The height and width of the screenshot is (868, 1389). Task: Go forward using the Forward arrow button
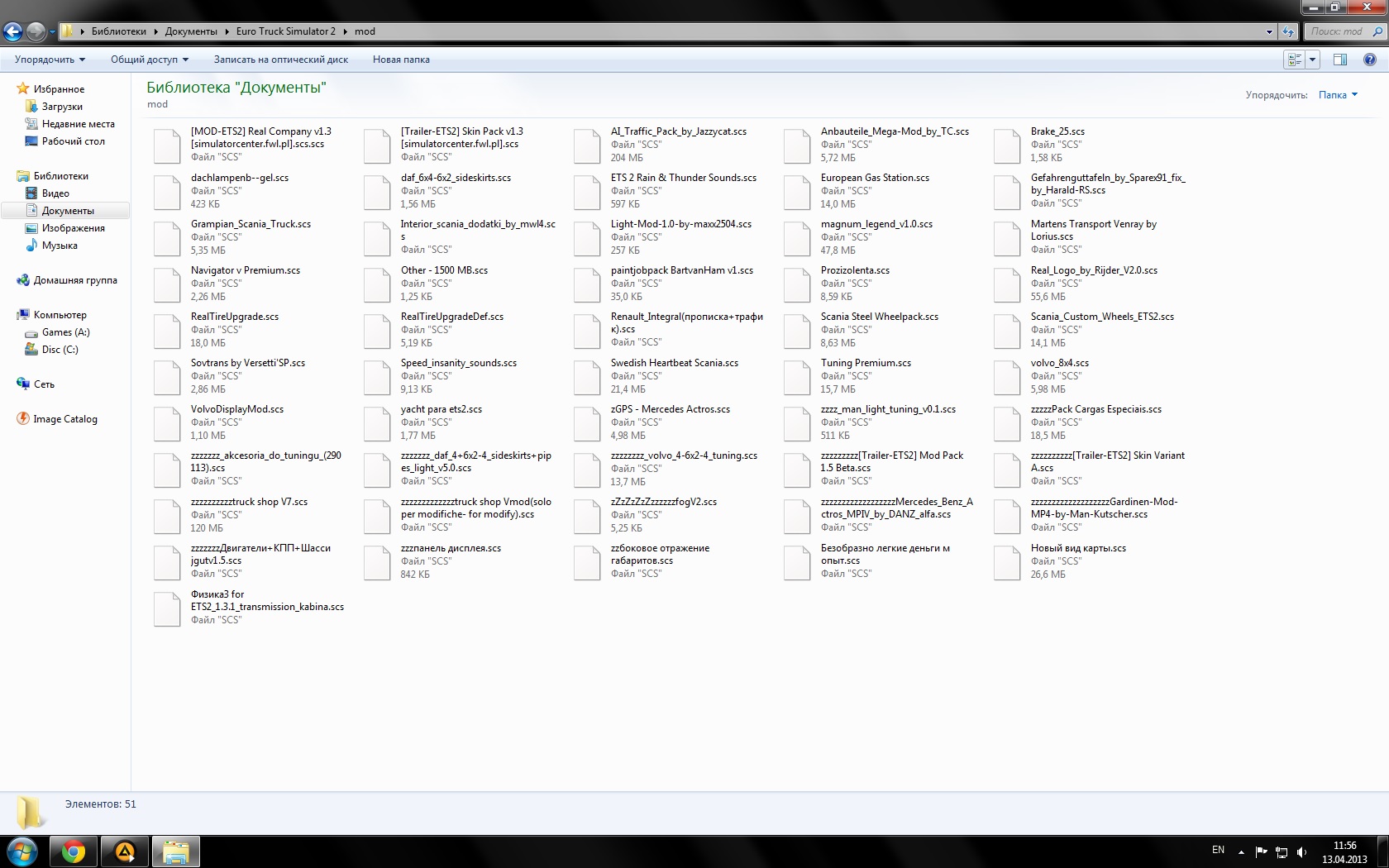pos(36,31)
